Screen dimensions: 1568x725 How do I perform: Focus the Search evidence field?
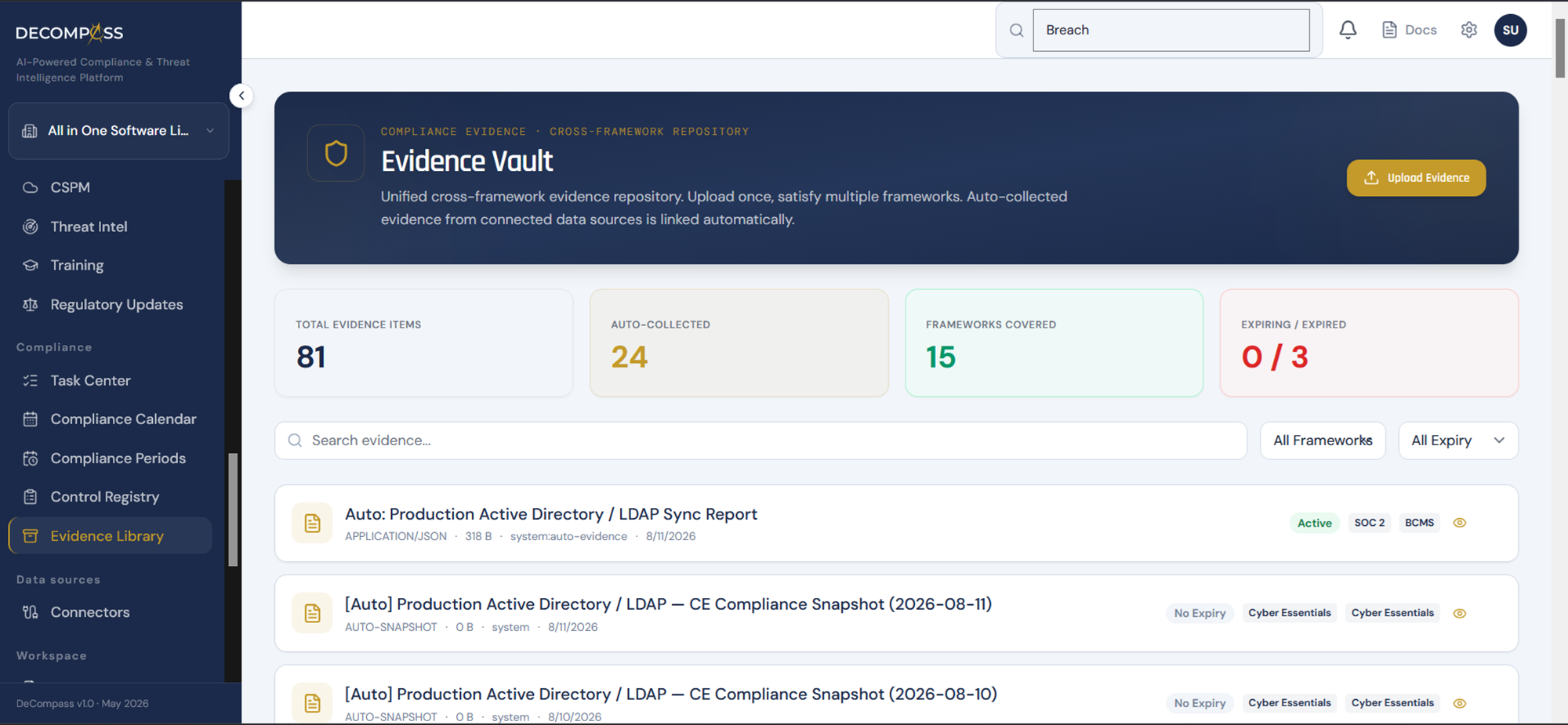(x=760, y=440)
